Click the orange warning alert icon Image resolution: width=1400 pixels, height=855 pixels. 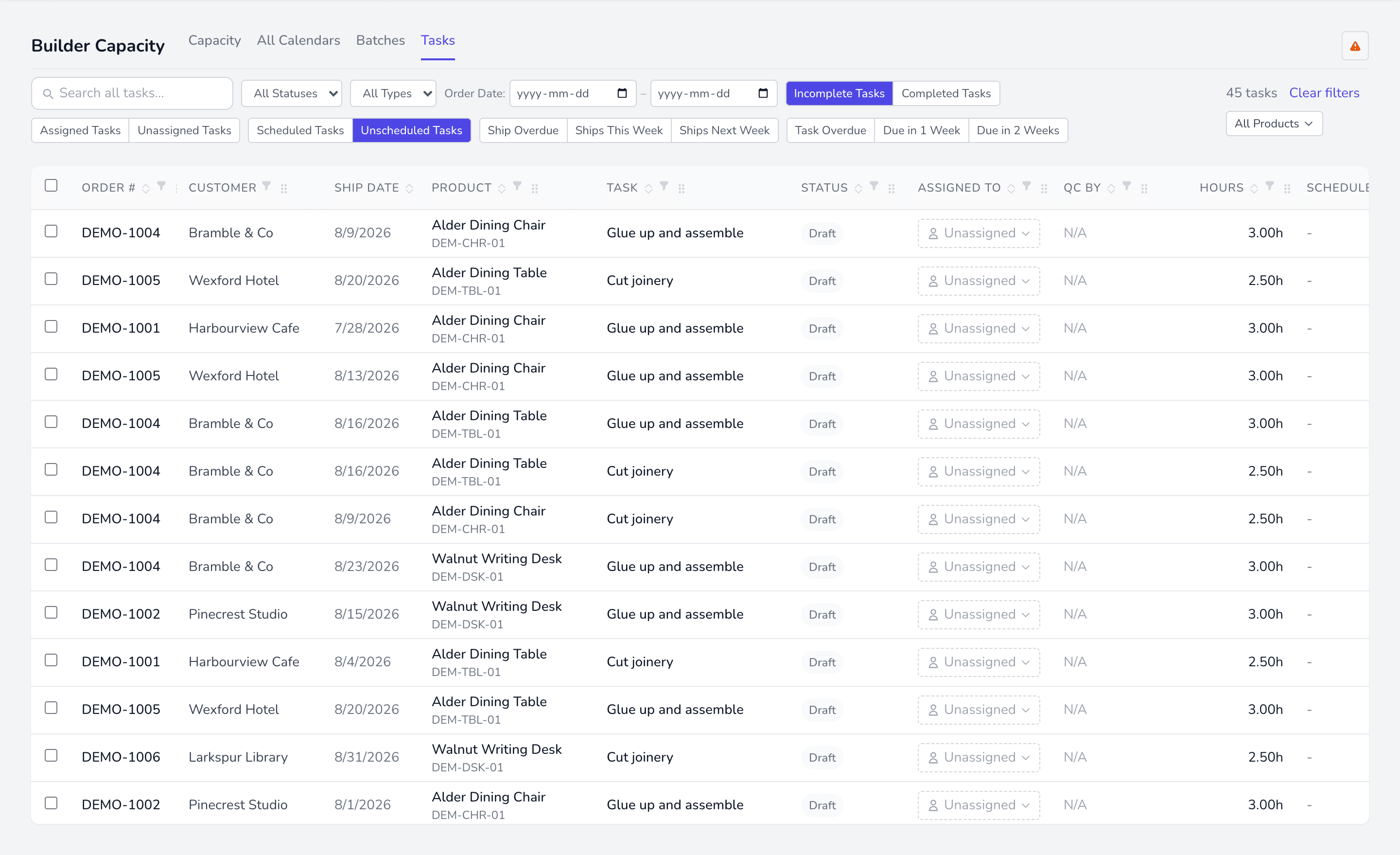(1354, 46)
